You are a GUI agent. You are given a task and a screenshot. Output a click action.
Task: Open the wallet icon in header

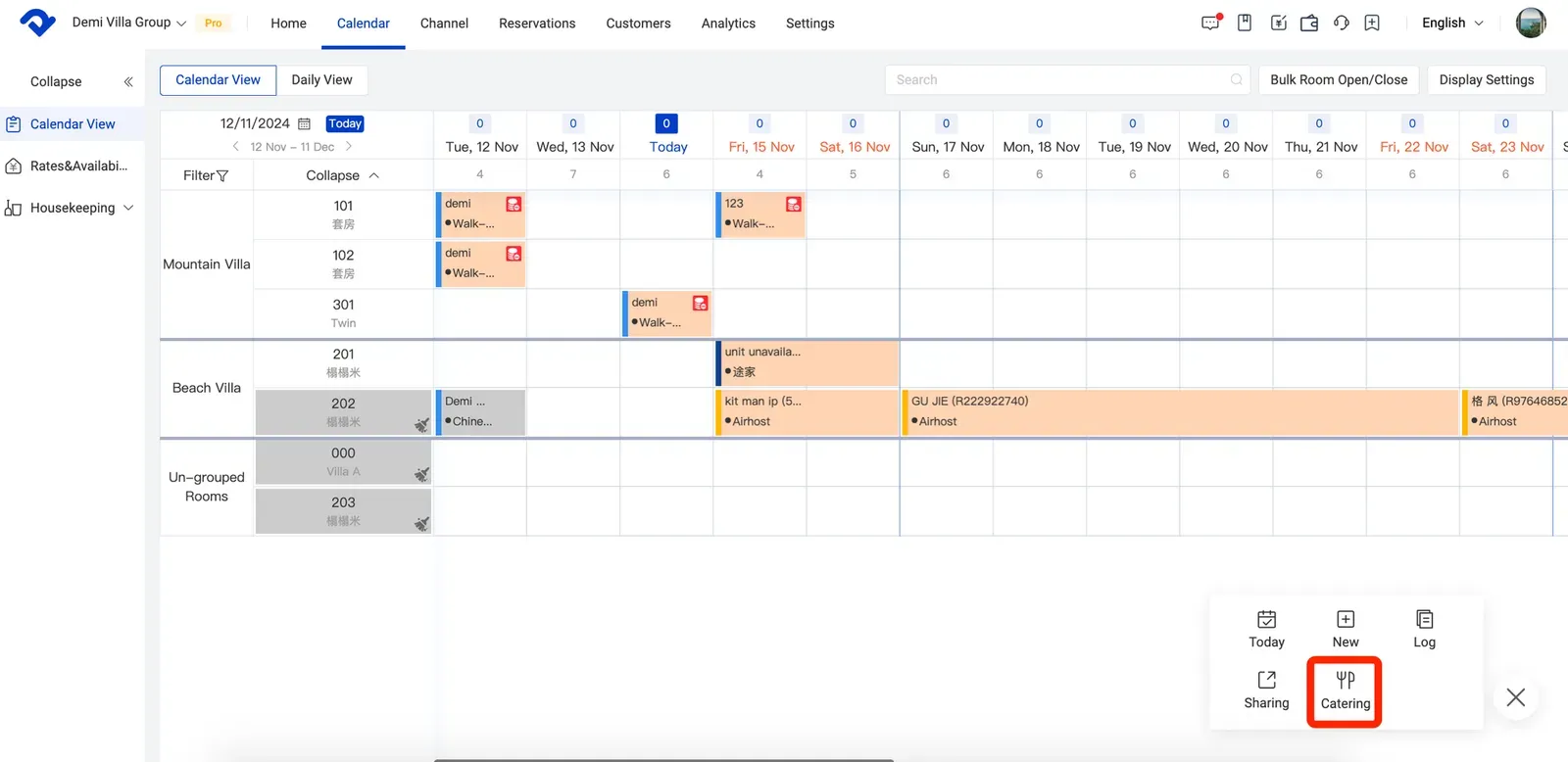[x=1308, y=23]
